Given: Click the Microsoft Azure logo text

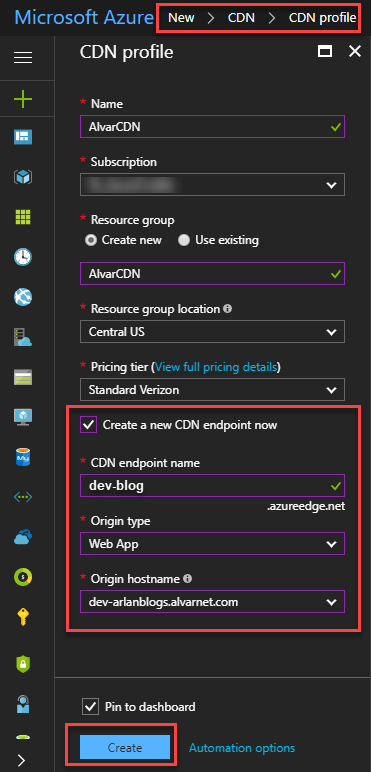Looking at the screenshot, I should [x=84, y=18].
